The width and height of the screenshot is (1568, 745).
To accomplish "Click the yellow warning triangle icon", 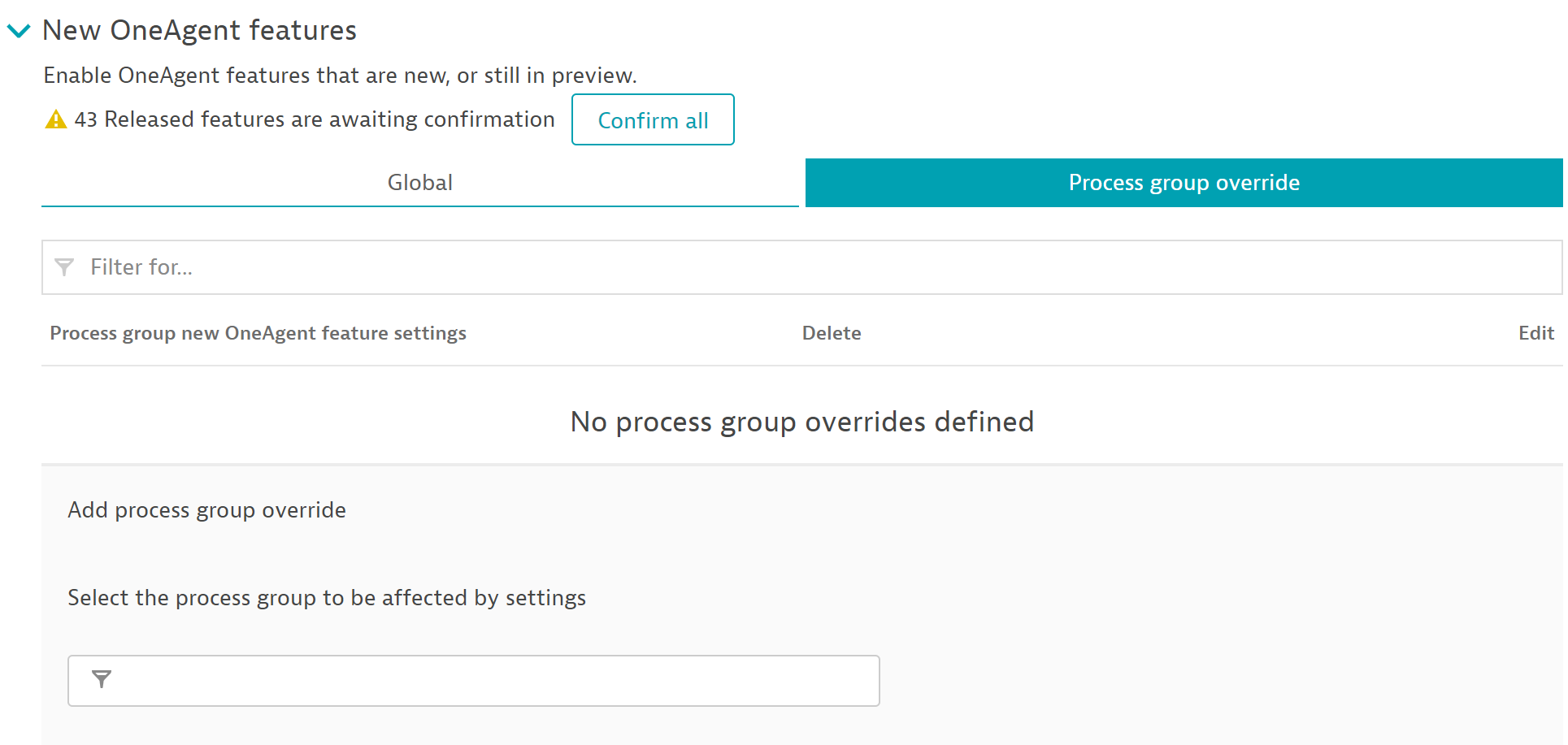I will (55, 119).
